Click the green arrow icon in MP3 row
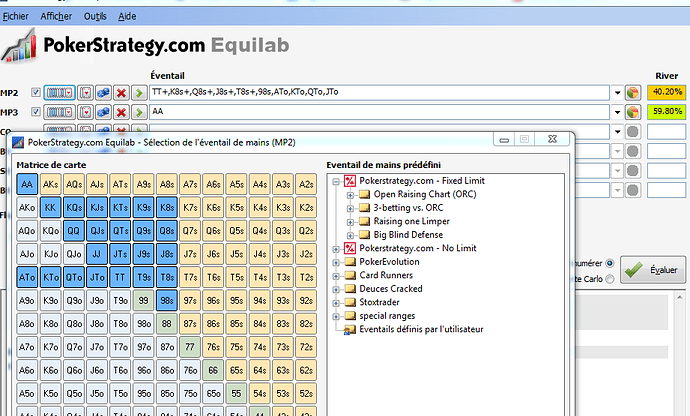Image resolution: width=690 pixels, height=416 pixels. point(139,112)
